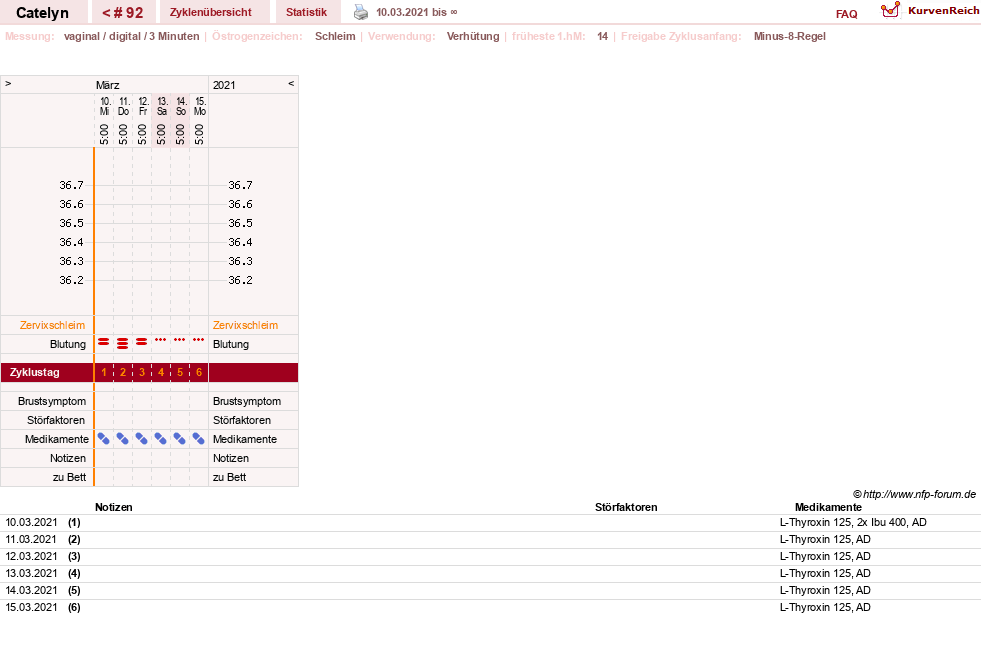The height and width of the screenshot is (646, 981).
Task: Click the 13.03.2021 row in notes table
Action: coord(490,573)
